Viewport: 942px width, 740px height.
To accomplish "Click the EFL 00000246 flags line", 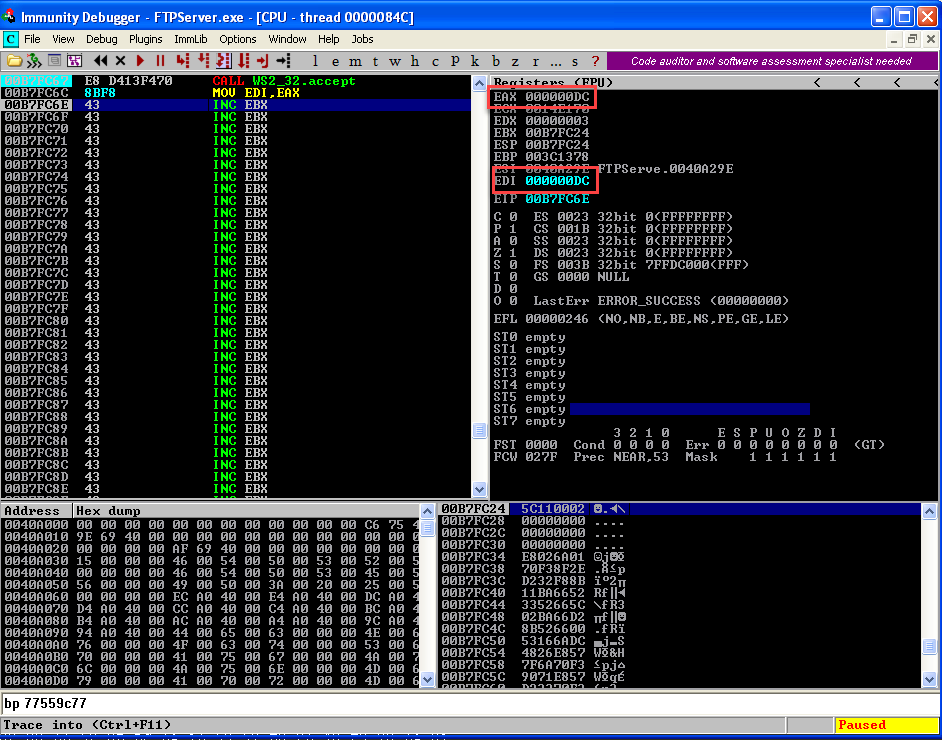I will tap(641, 319).
